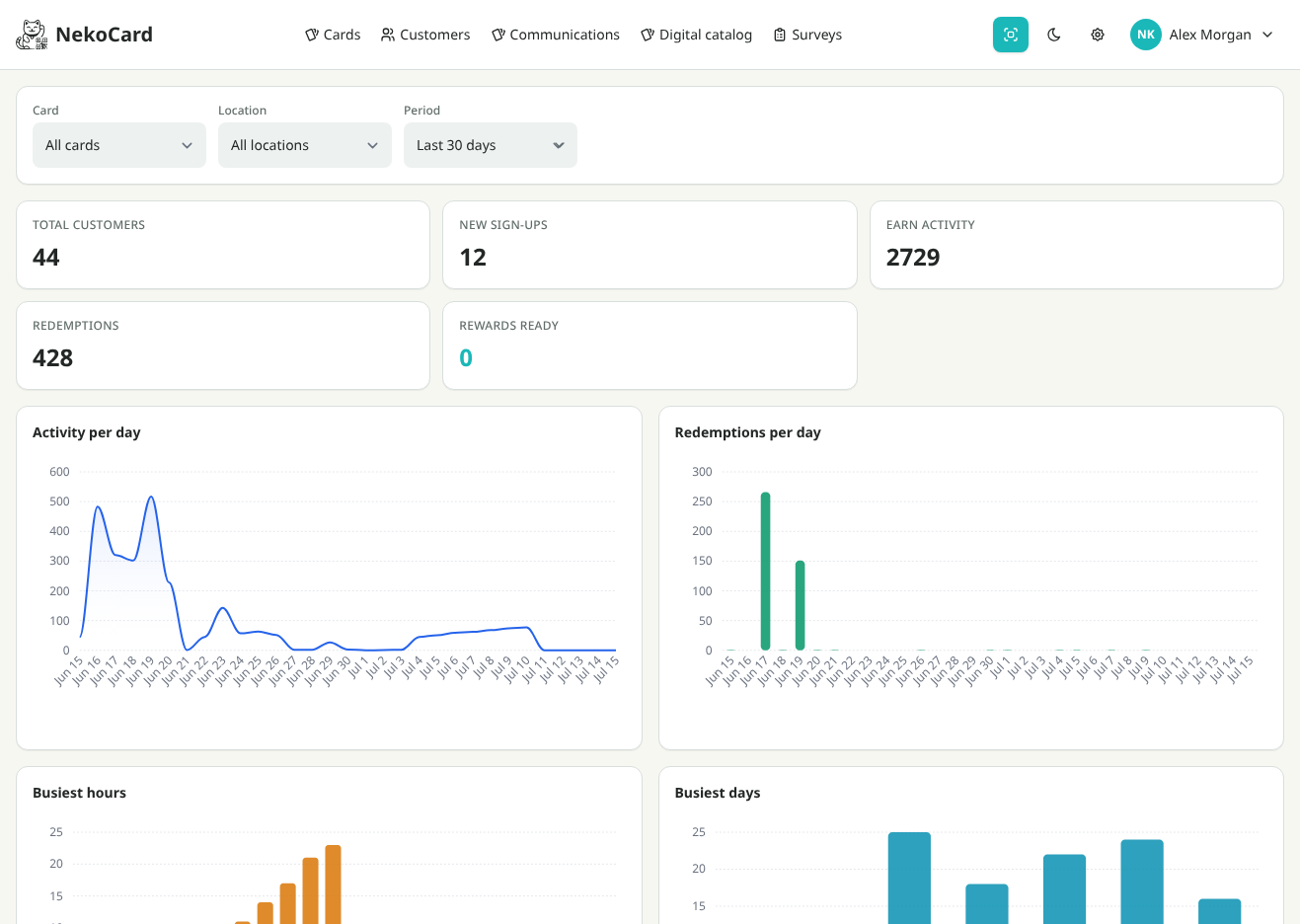Click the Rewards Ready value 0

466,358
